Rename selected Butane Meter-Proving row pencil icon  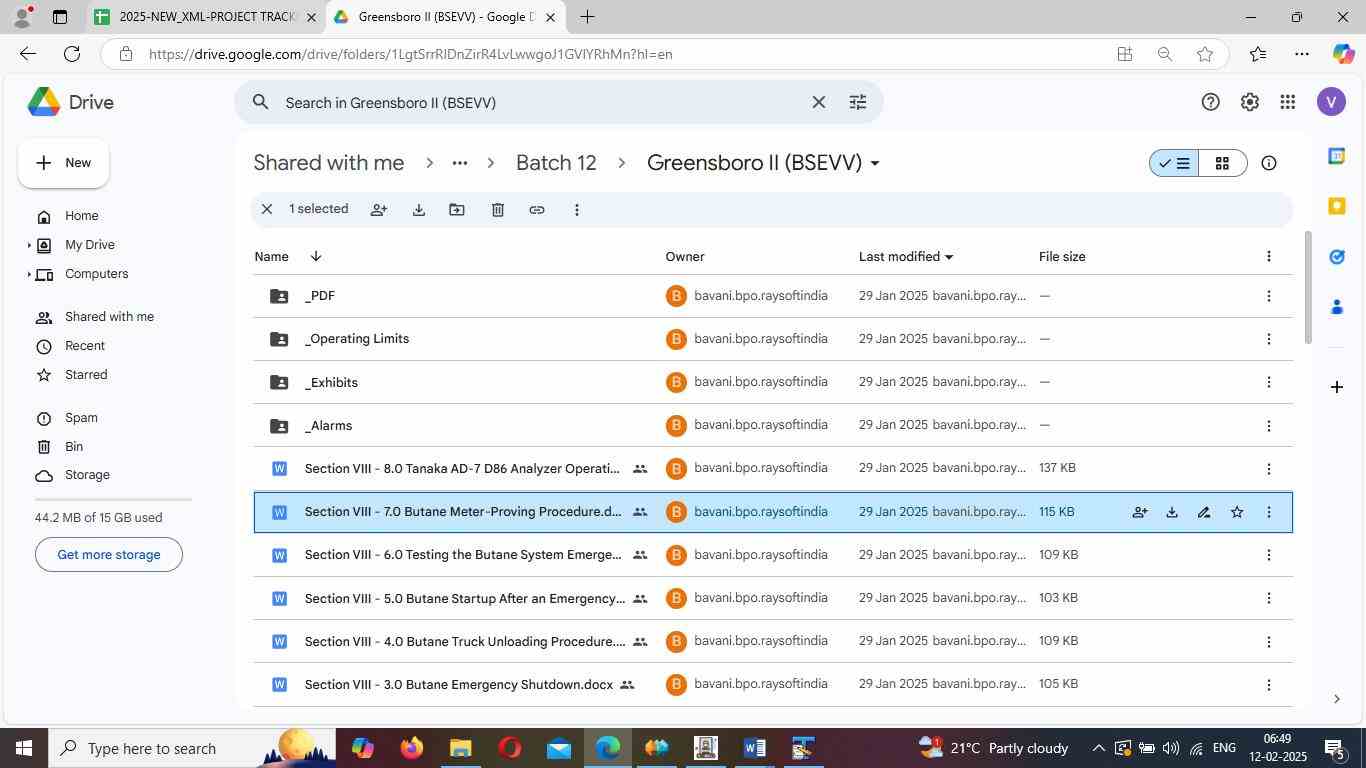[x=1204, y=512]
